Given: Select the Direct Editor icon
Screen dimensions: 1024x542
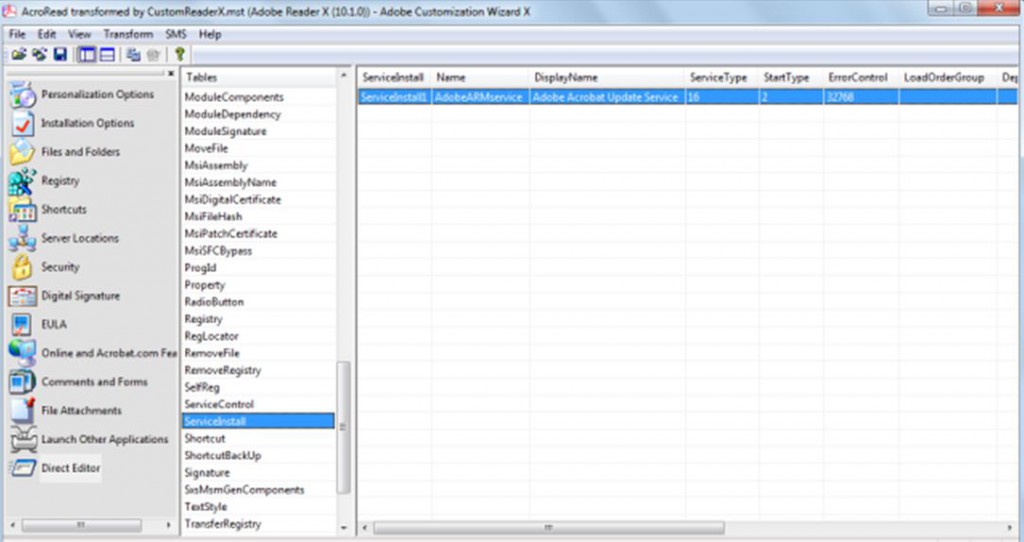Looking at the screenshot, I should pyautogui.click(x=22, y=468).
